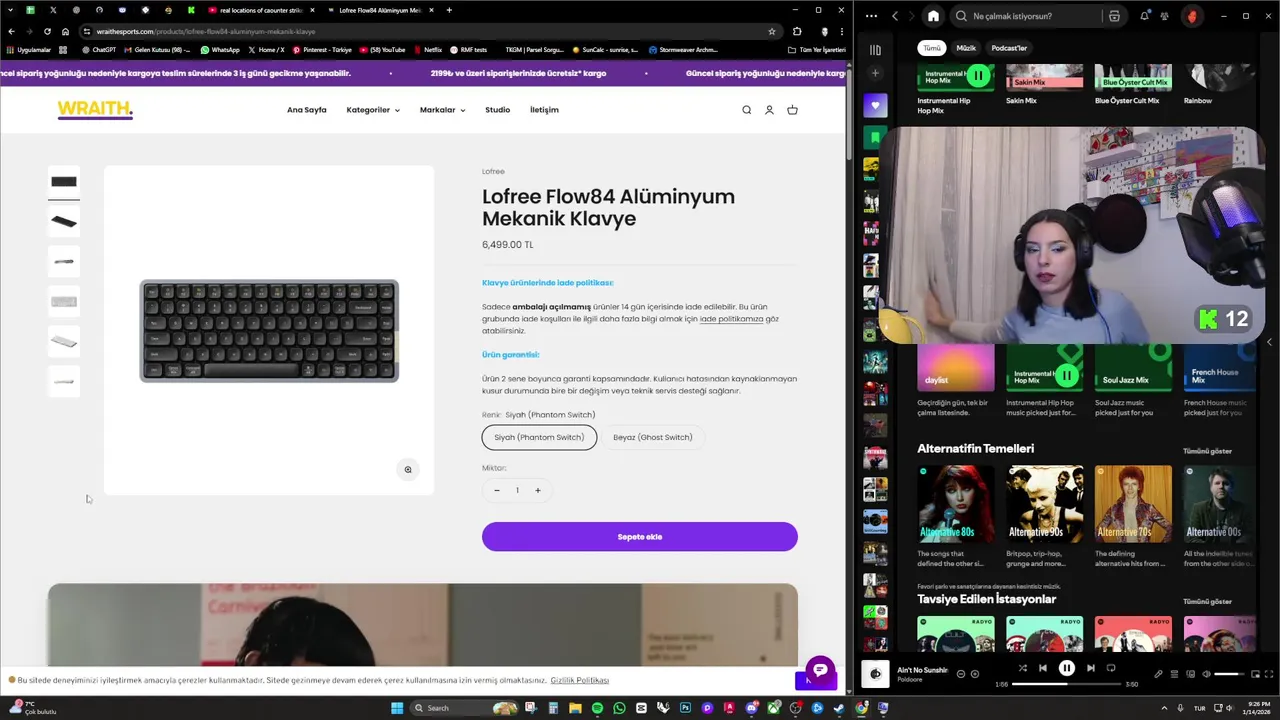Click Tümünü göster beside Alternatifin Temelleri
The image size is (1280, 720).
coord(1207,451)
